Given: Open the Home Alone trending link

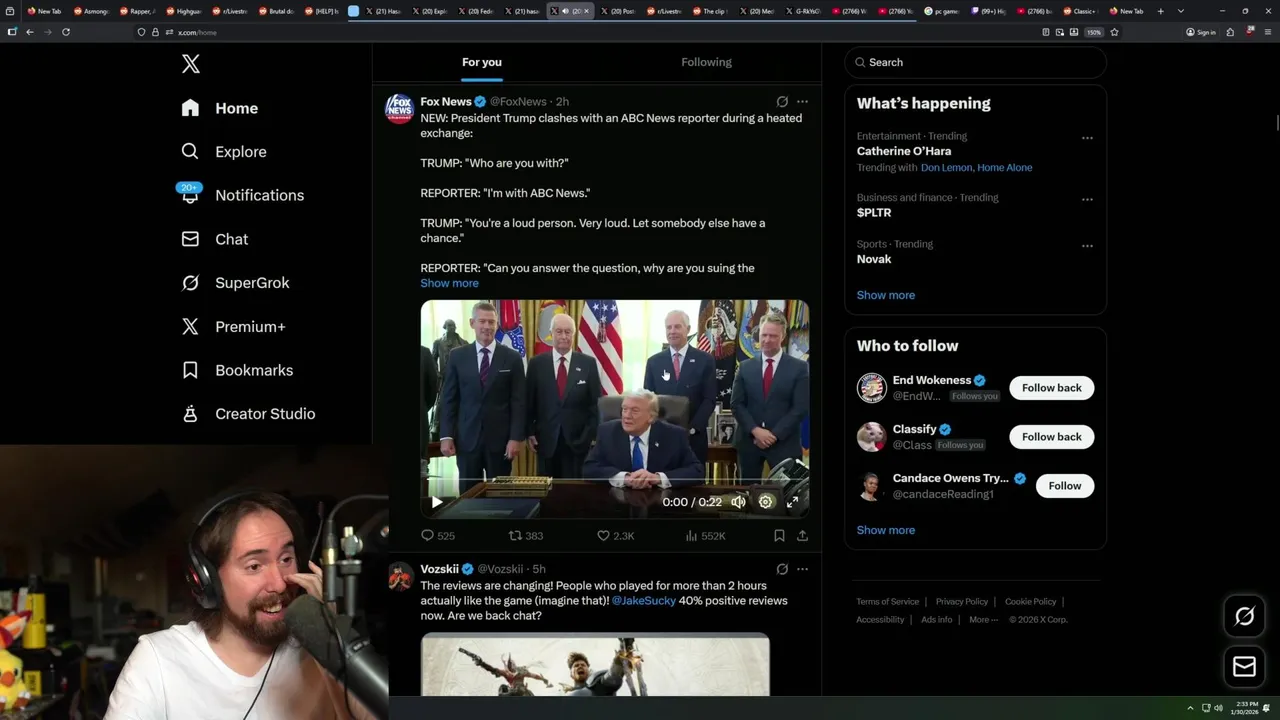Looking at the screenshot, I should point(1004,168).
